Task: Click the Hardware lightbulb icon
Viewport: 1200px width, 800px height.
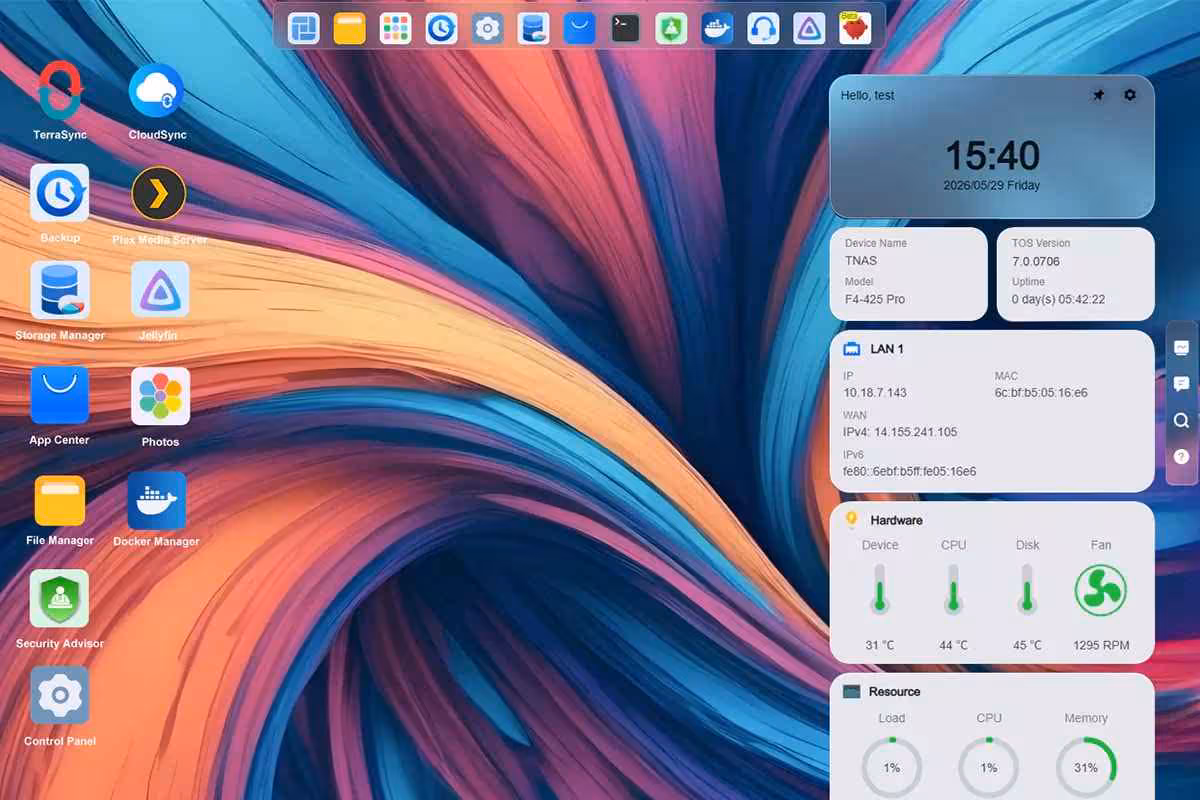Action: tap(852, 520)
